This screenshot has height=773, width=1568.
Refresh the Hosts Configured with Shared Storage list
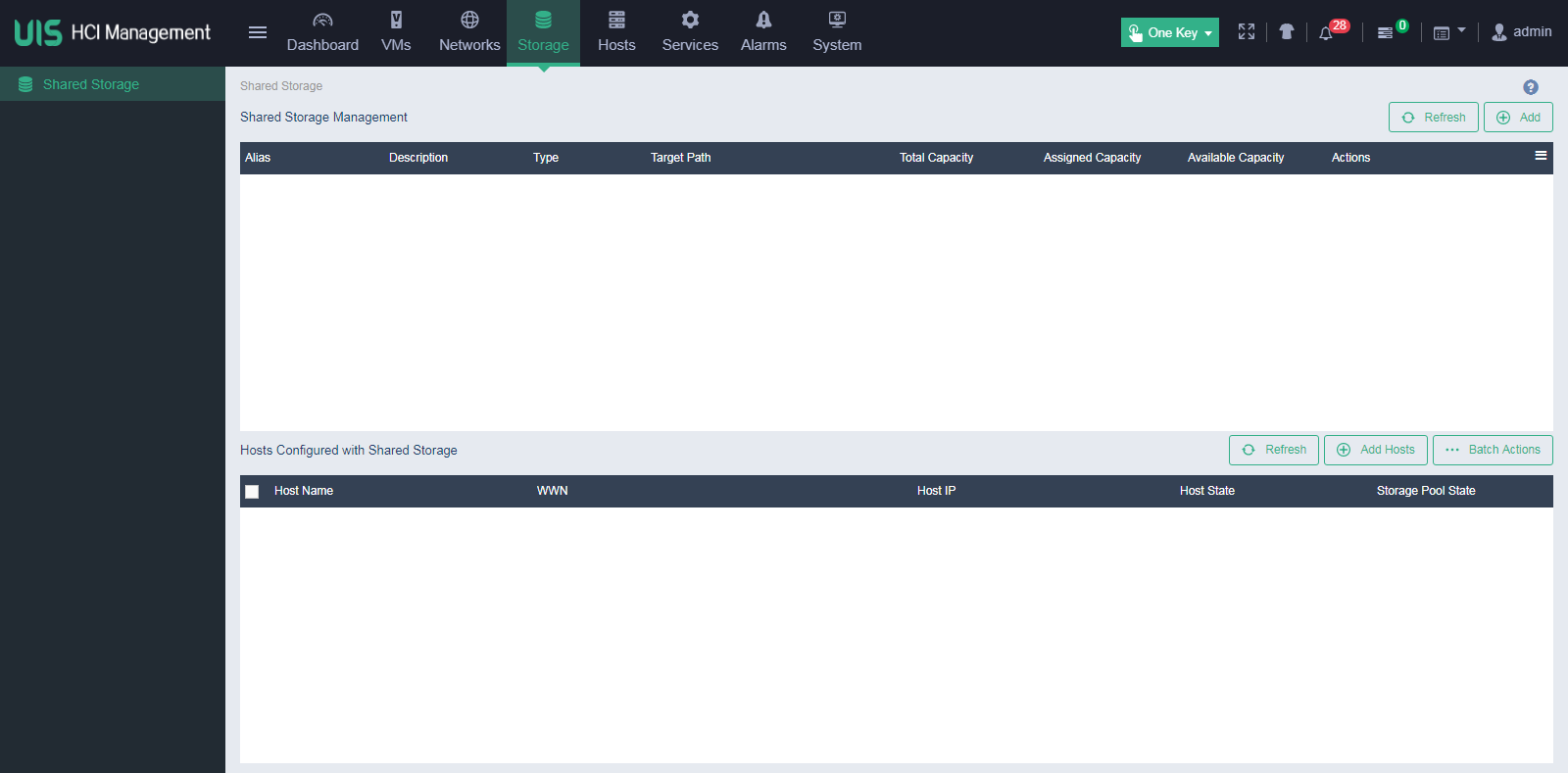click(x=1274, y=450)
